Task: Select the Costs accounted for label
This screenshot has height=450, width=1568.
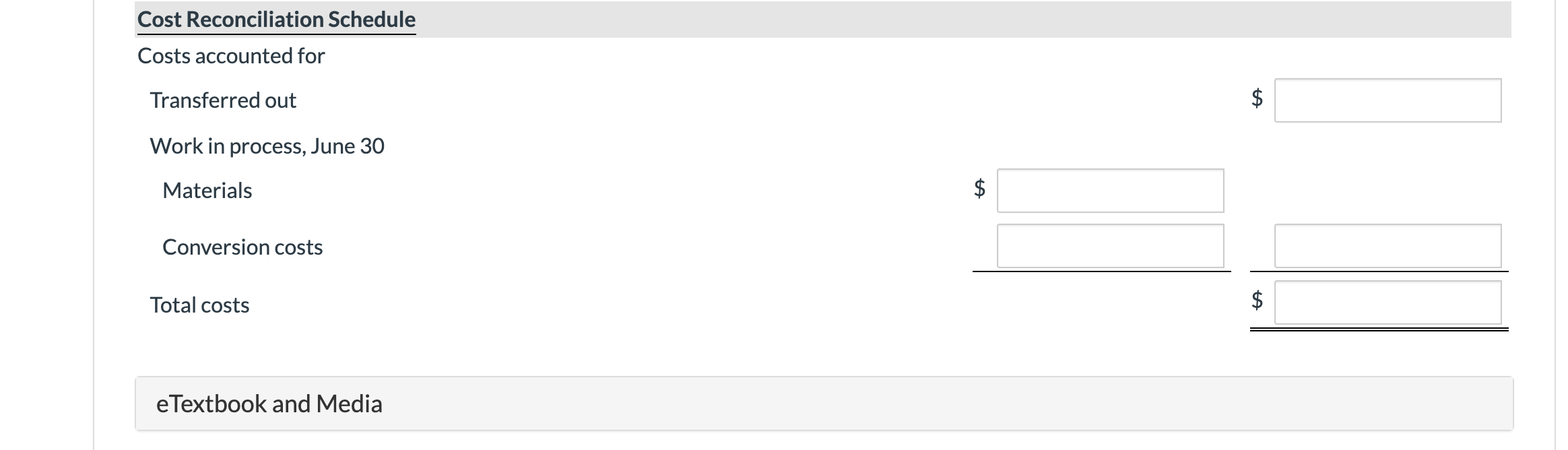Action: click(230, 55)
